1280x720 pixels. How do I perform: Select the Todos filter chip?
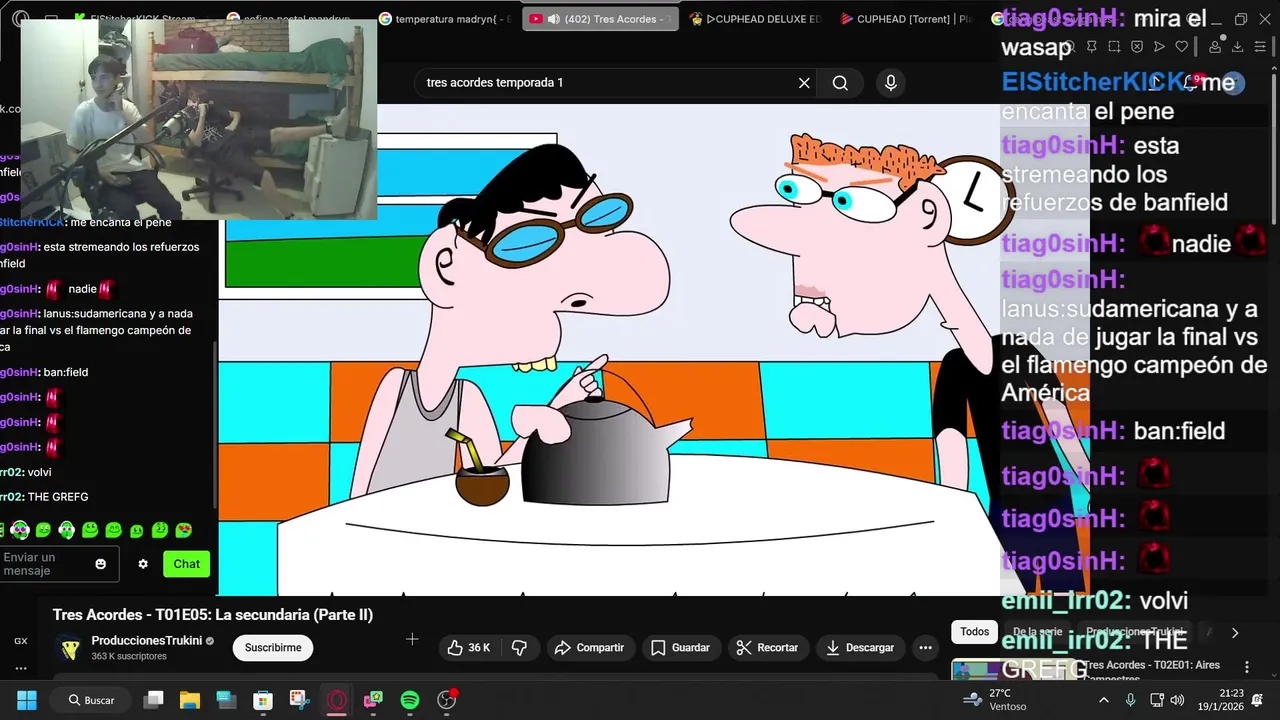click(x=974, y=632)
